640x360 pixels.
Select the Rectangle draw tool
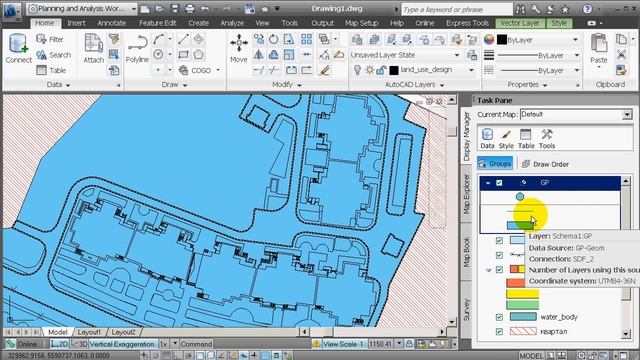click(183, 54)
